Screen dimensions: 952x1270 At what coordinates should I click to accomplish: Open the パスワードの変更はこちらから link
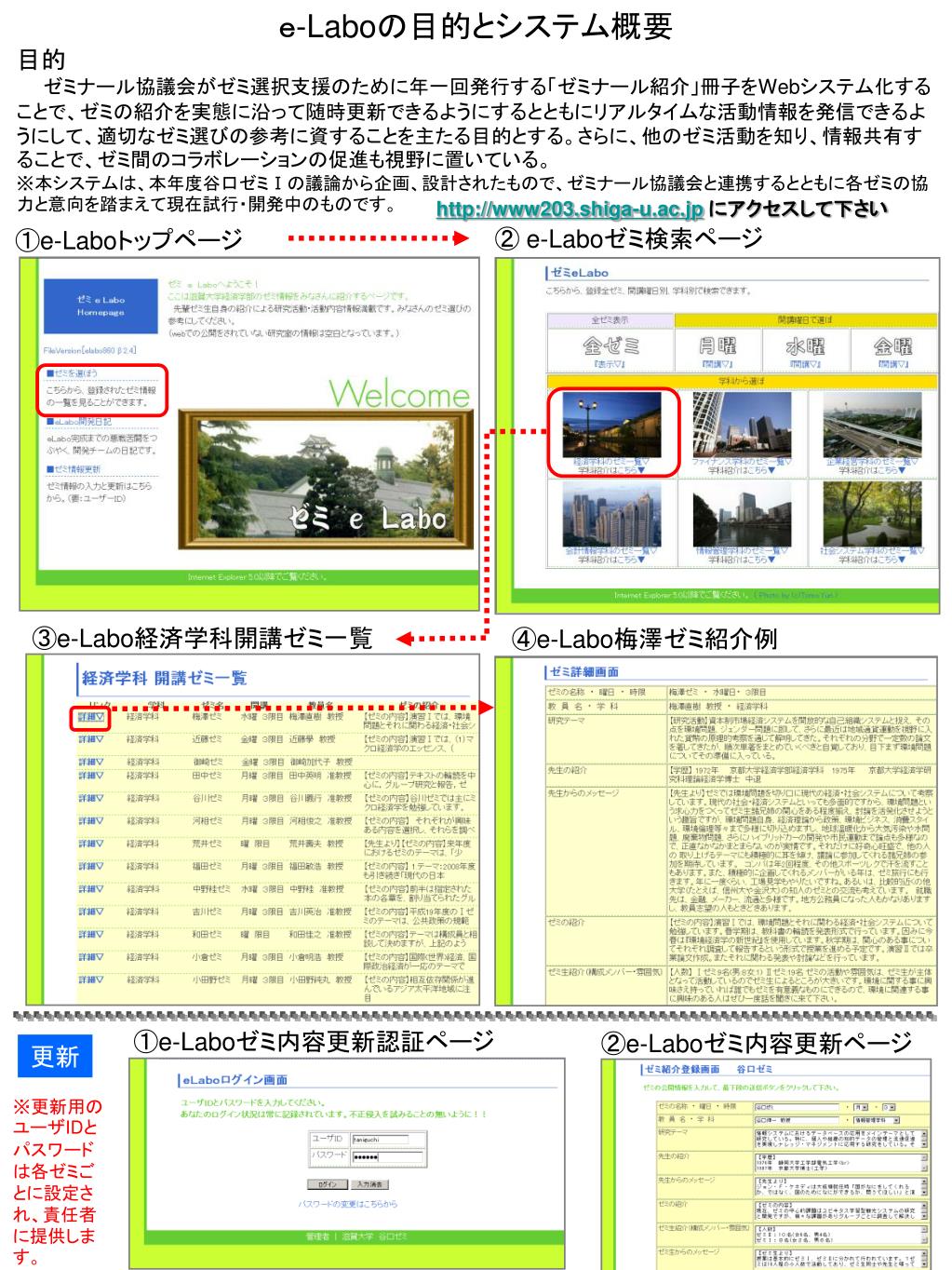tap(347, 1204)
